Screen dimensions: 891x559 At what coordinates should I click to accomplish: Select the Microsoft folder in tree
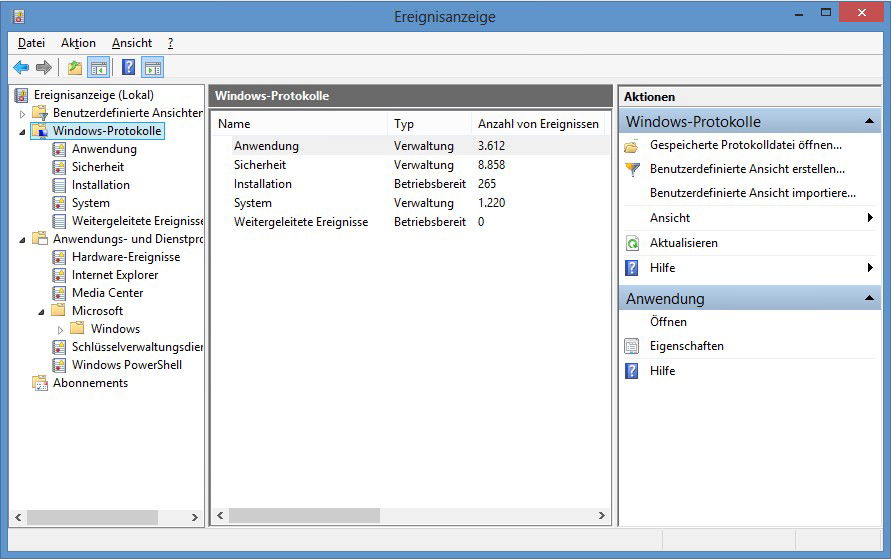pyautogui.click(x=97, y=311)
